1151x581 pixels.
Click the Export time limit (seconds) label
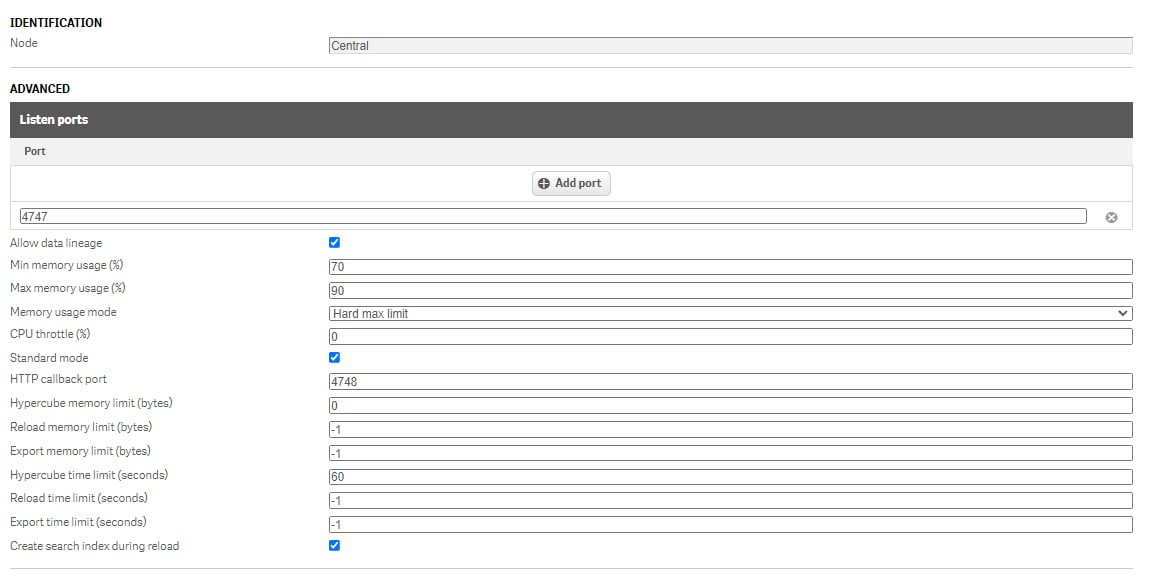coord(78,522)
